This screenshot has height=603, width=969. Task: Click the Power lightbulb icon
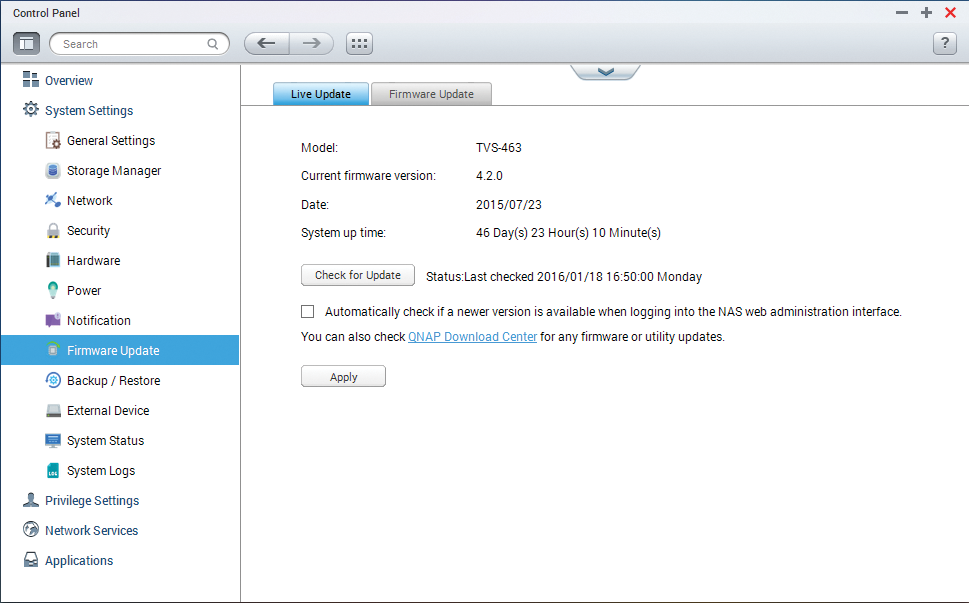54,291
